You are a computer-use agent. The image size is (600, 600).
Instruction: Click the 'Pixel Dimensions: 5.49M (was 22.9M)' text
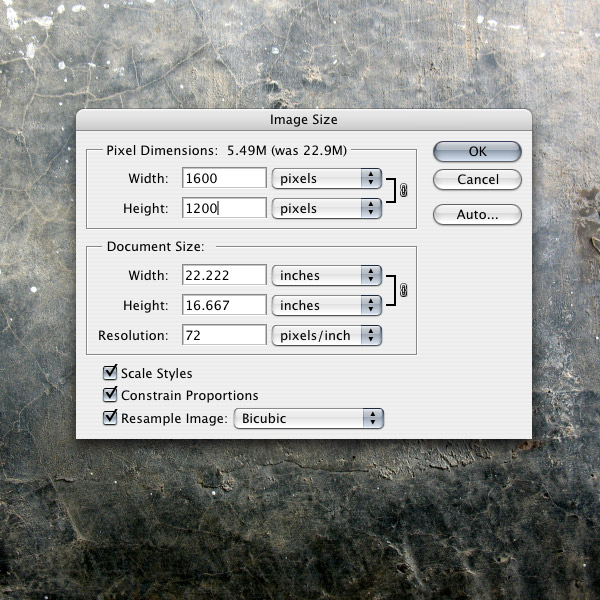tap(227, 150)
